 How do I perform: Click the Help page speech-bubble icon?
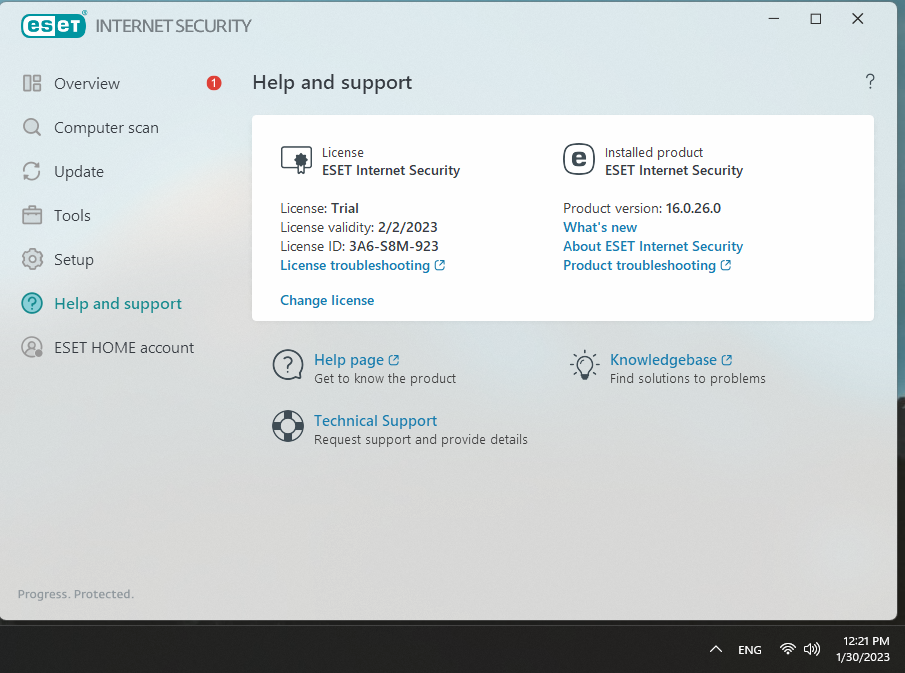point(287,365)
